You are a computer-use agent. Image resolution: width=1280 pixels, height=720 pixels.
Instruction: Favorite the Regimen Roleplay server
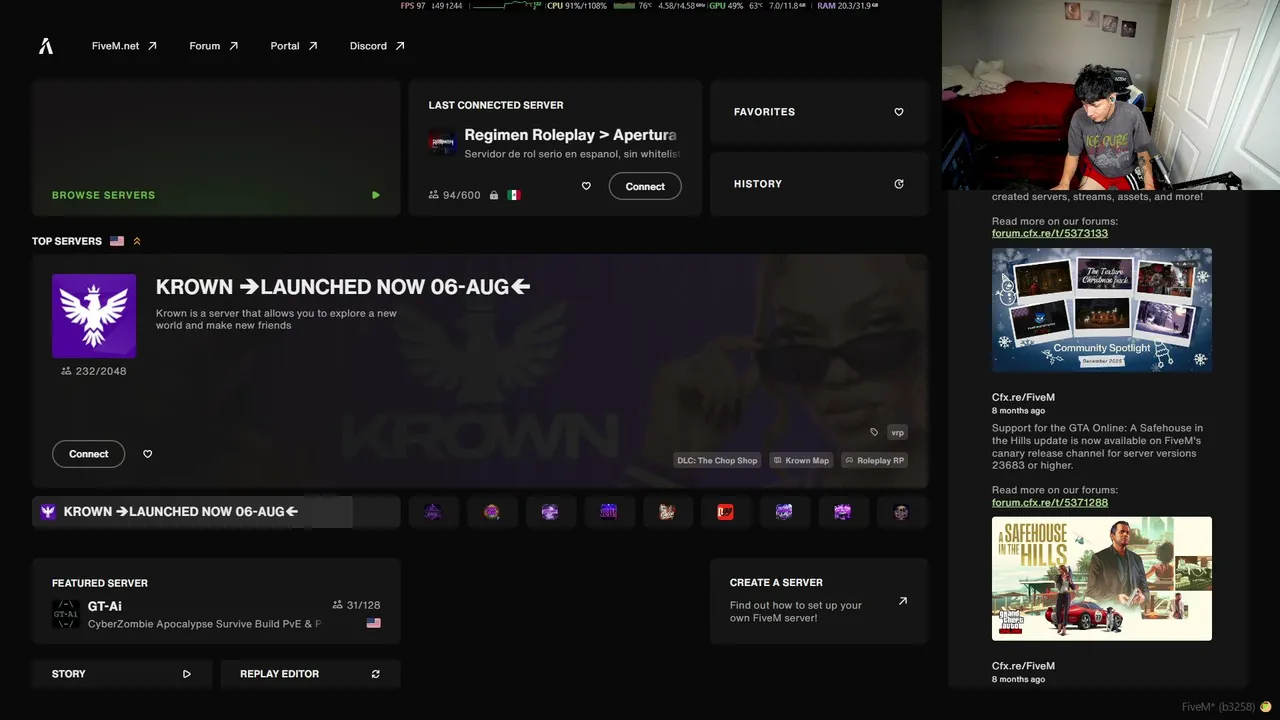tap(586, 186)
